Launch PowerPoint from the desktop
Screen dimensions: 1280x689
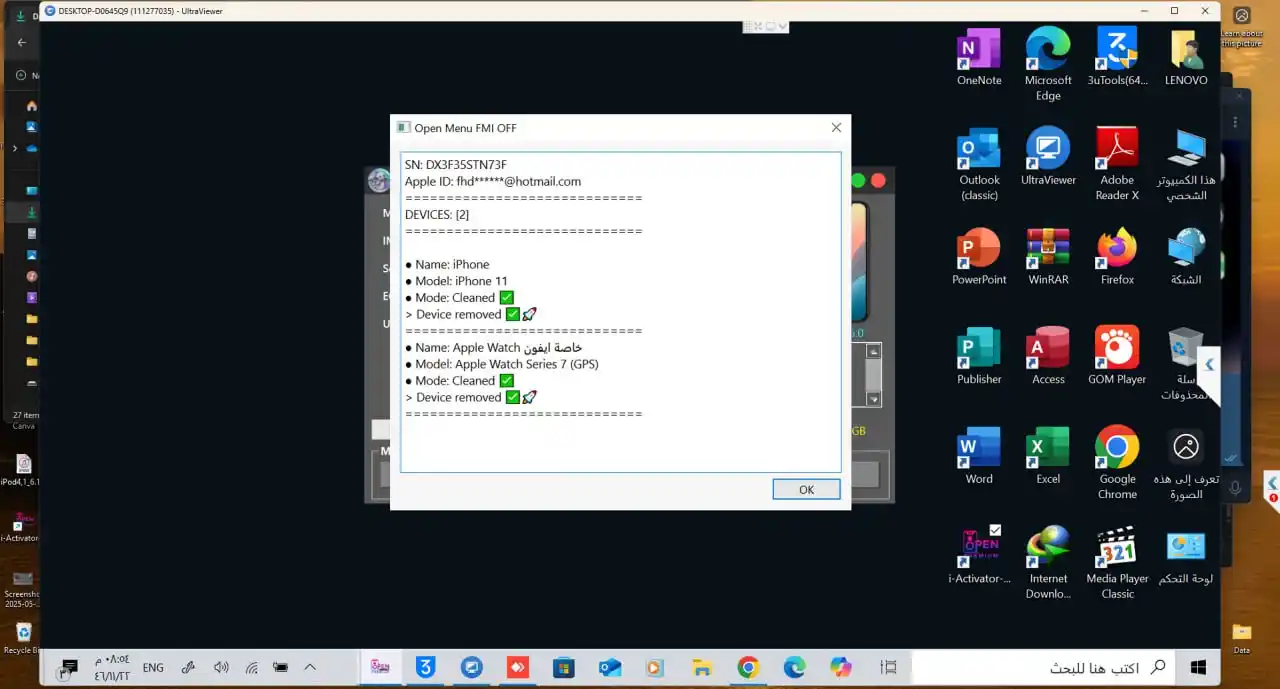pos(979,256)
